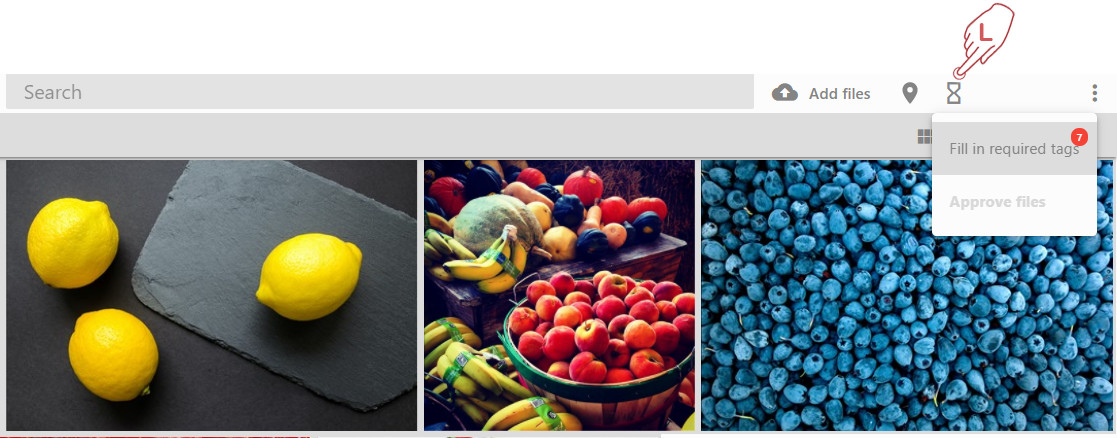Image resolution: width=1117 pixels, height=438 pixels.
Task: Open the three-dot more options menu
Action: (x=1094, y=93)
